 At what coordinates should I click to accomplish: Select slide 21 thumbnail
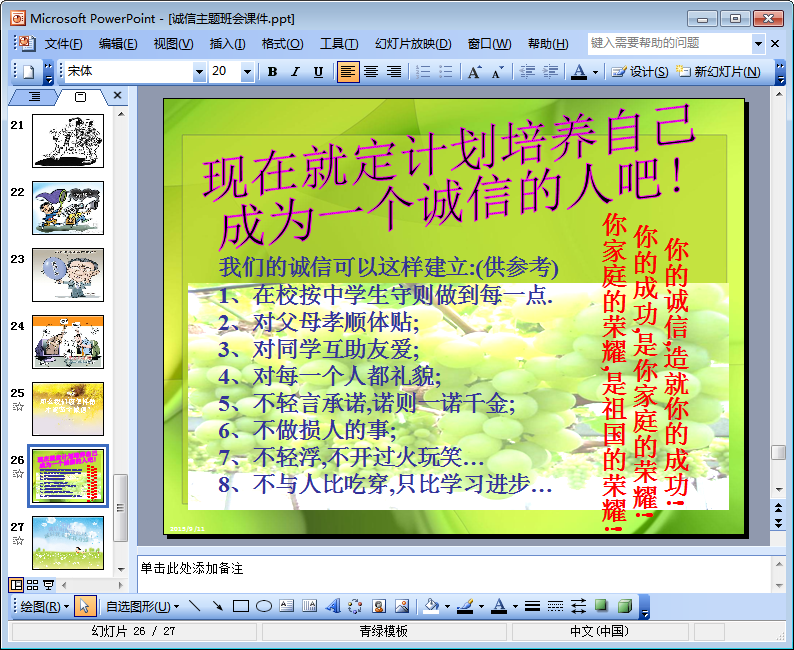68,141
